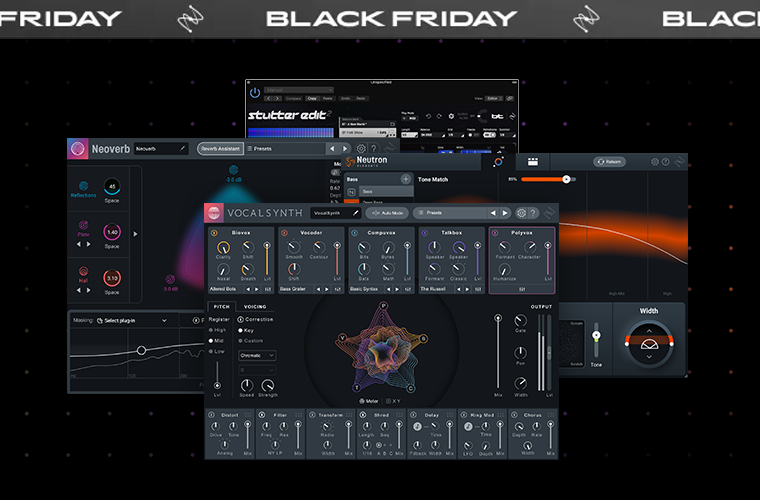Image resolution: width=760 pixels, height=500 pixels.
Task: Open Stutter Edit Manual preset dropdown
Action: (299, 90)
